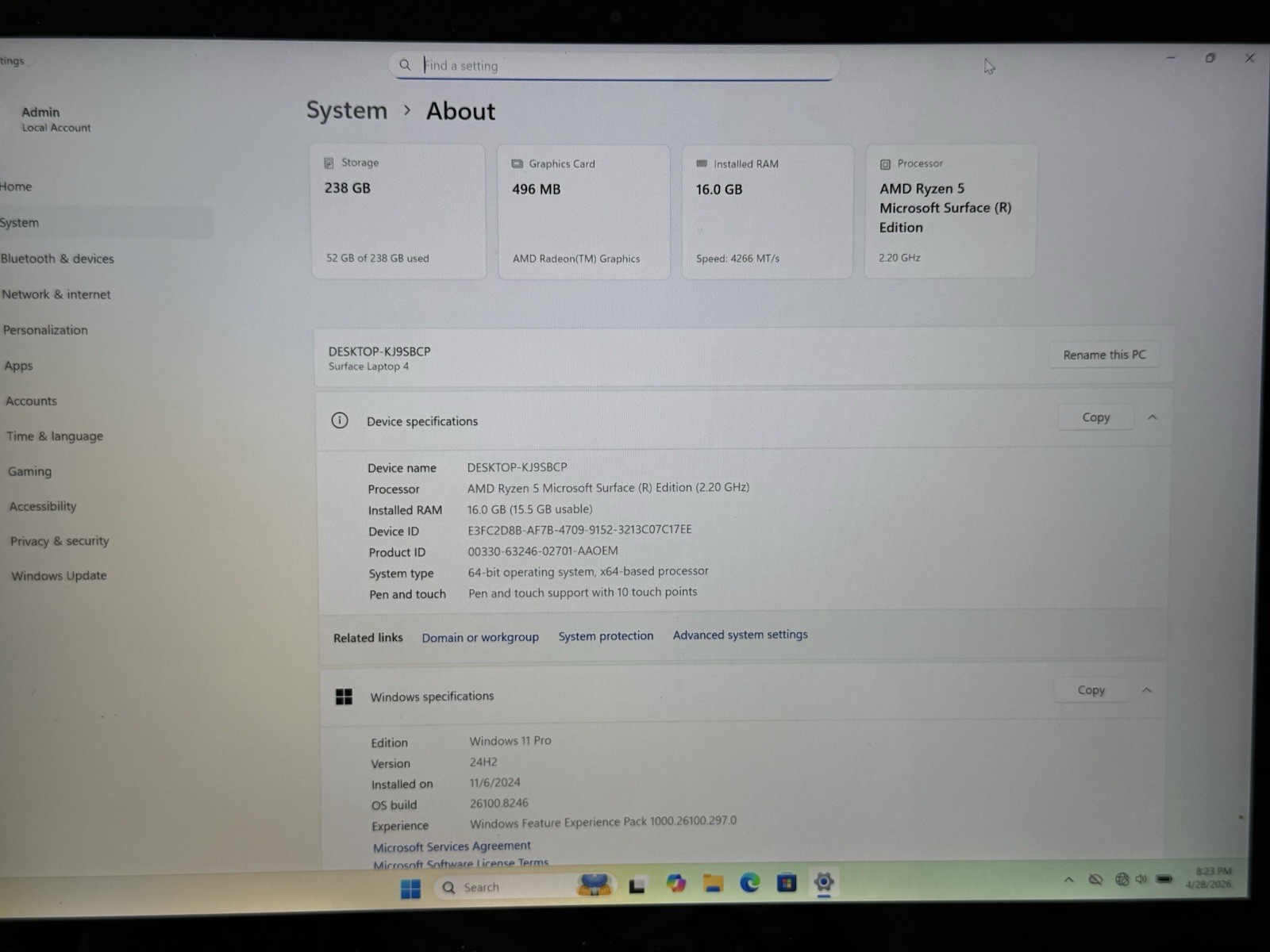
Task: Open Privacy & security settings
Action: pos(60,541)
